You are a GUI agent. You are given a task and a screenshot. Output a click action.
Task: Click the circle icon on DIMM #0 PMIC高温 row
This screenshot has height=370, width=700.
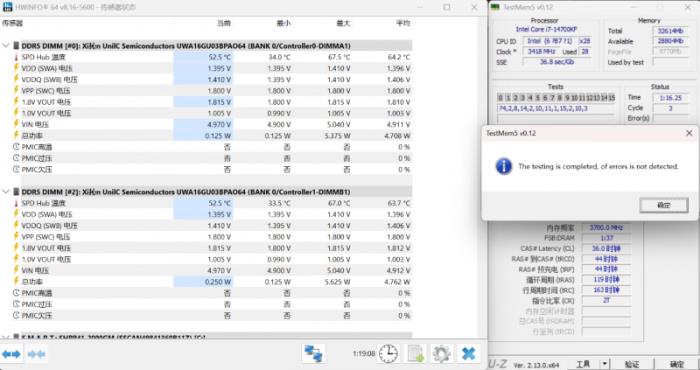[x=16, y=147]
